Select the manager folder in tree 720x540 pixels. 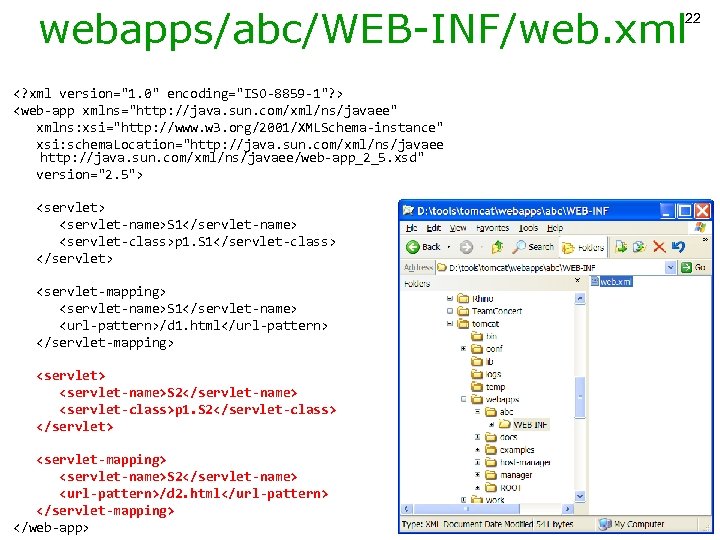[509, 475]
